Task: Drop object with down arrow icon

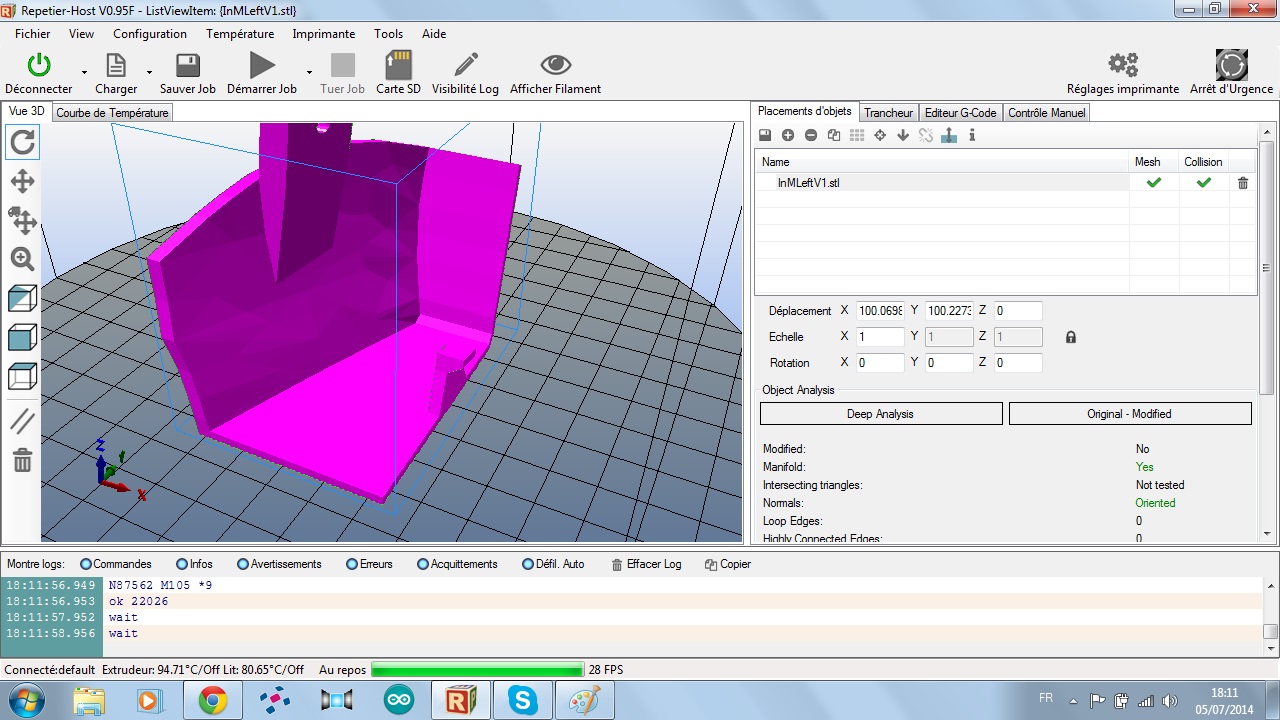Action: (x=903, y=135)
